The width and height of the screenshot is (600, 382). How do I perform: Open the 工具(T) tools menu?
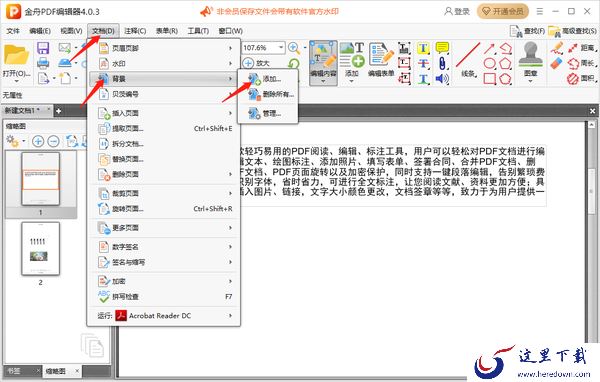coord(198,31)
